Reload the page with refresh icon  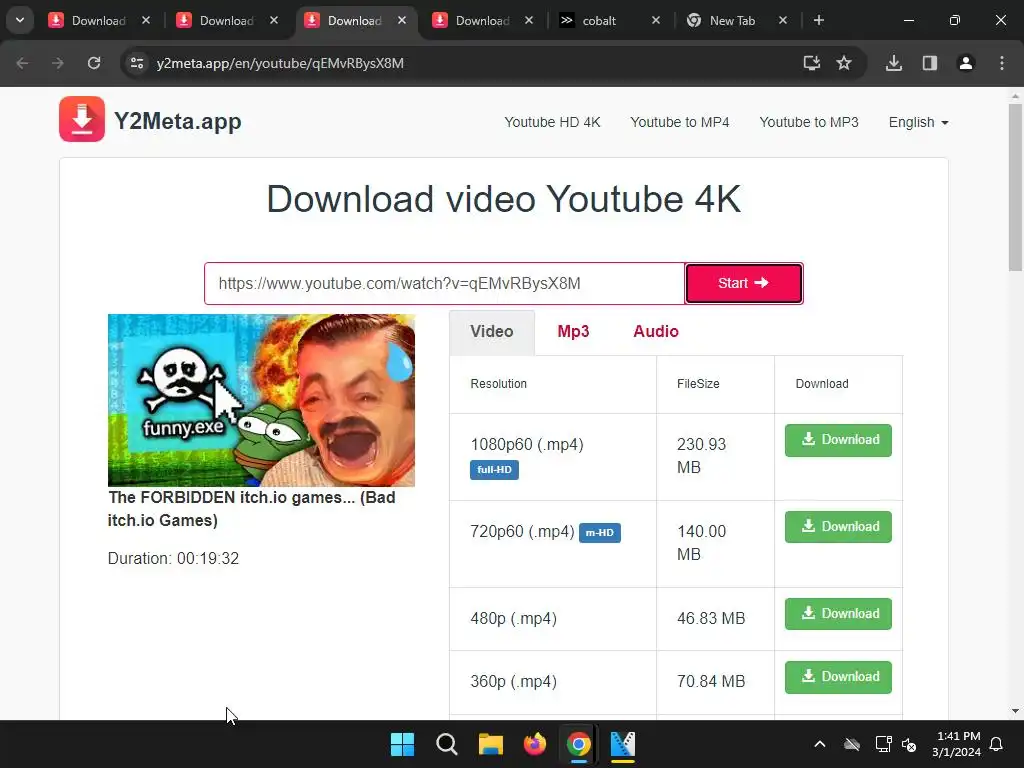(x=94, y=63)
